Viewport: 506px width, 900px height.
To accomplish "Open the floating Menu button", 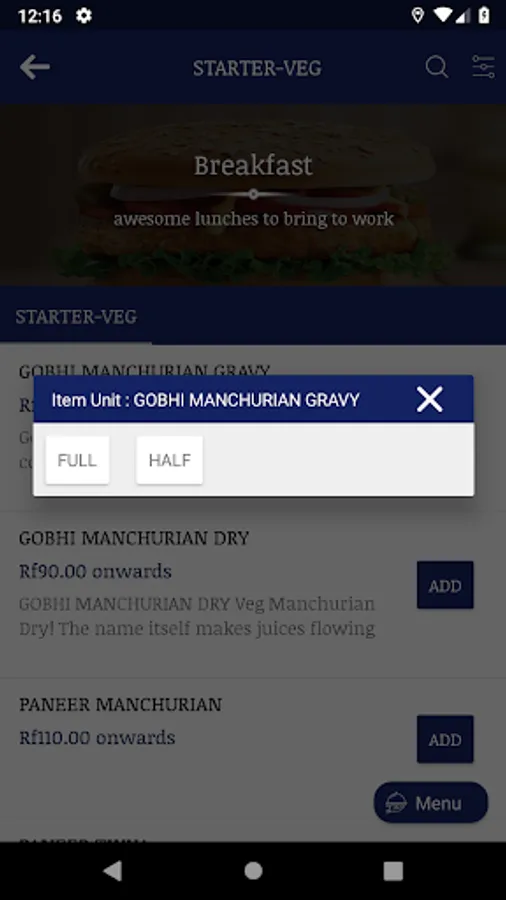I will point(431,802).
